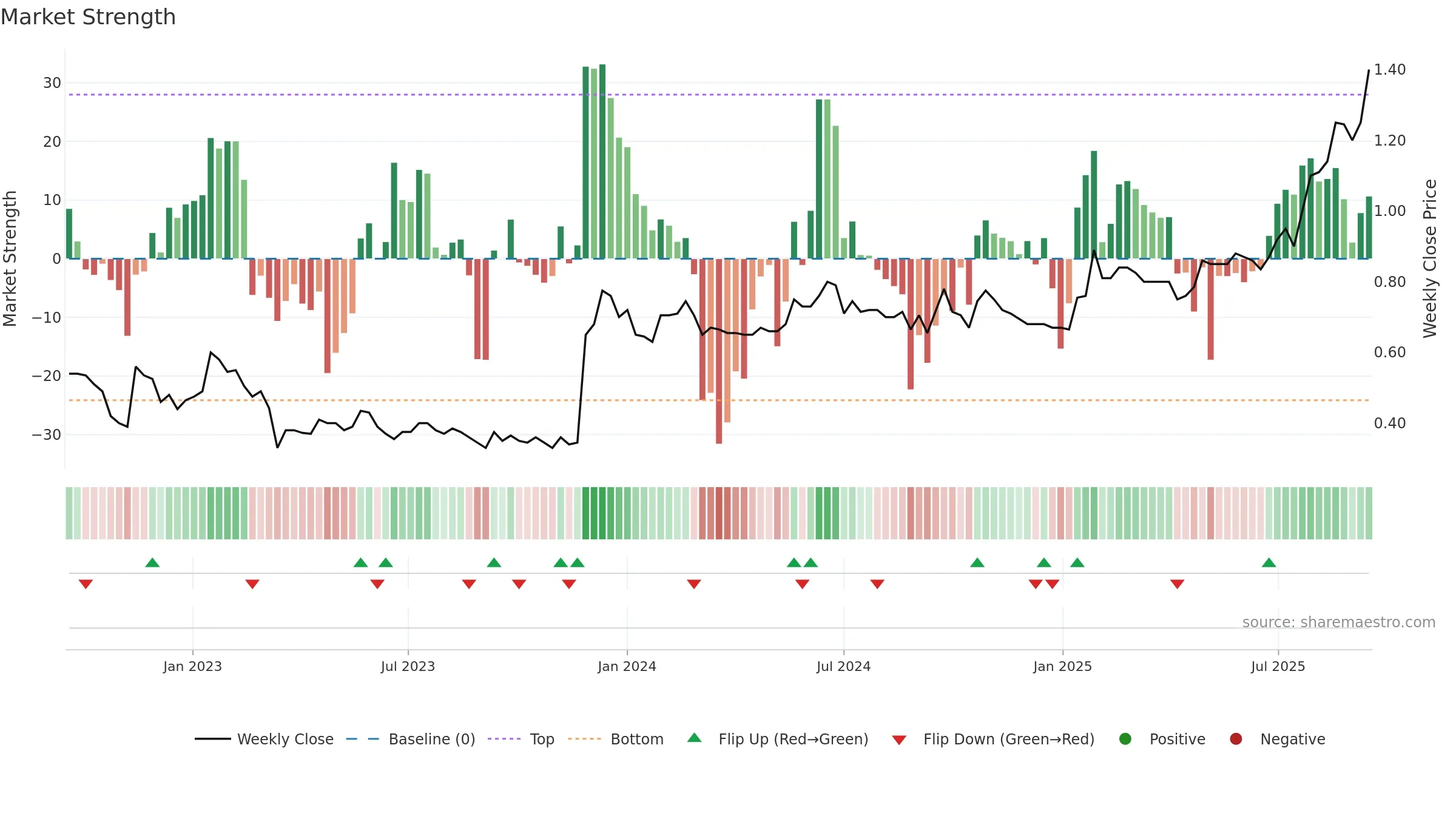Viewport: 1456px width, 819px height.
Task: Toggle the Bottom legend entry
Action: pyautogui.click(x=616, y=739)
